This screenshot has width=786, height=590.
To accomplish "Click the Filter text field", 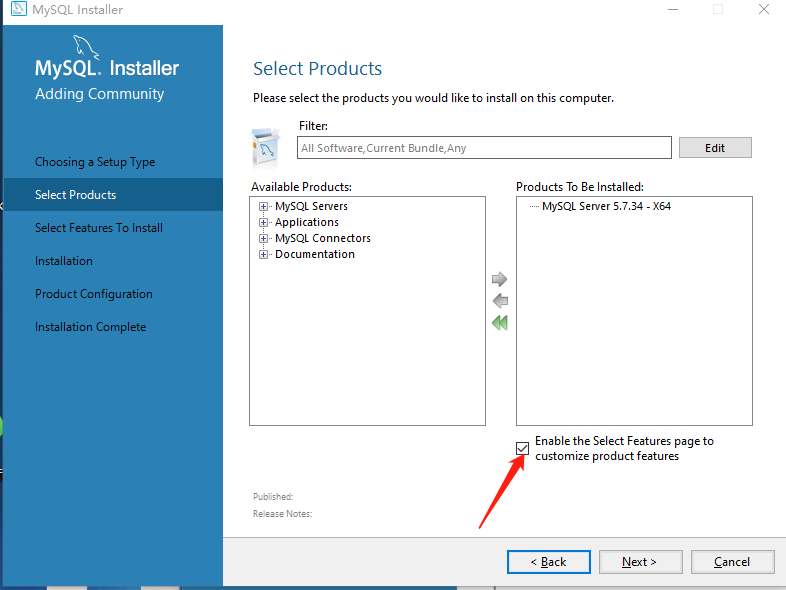I will click(484, 148).
